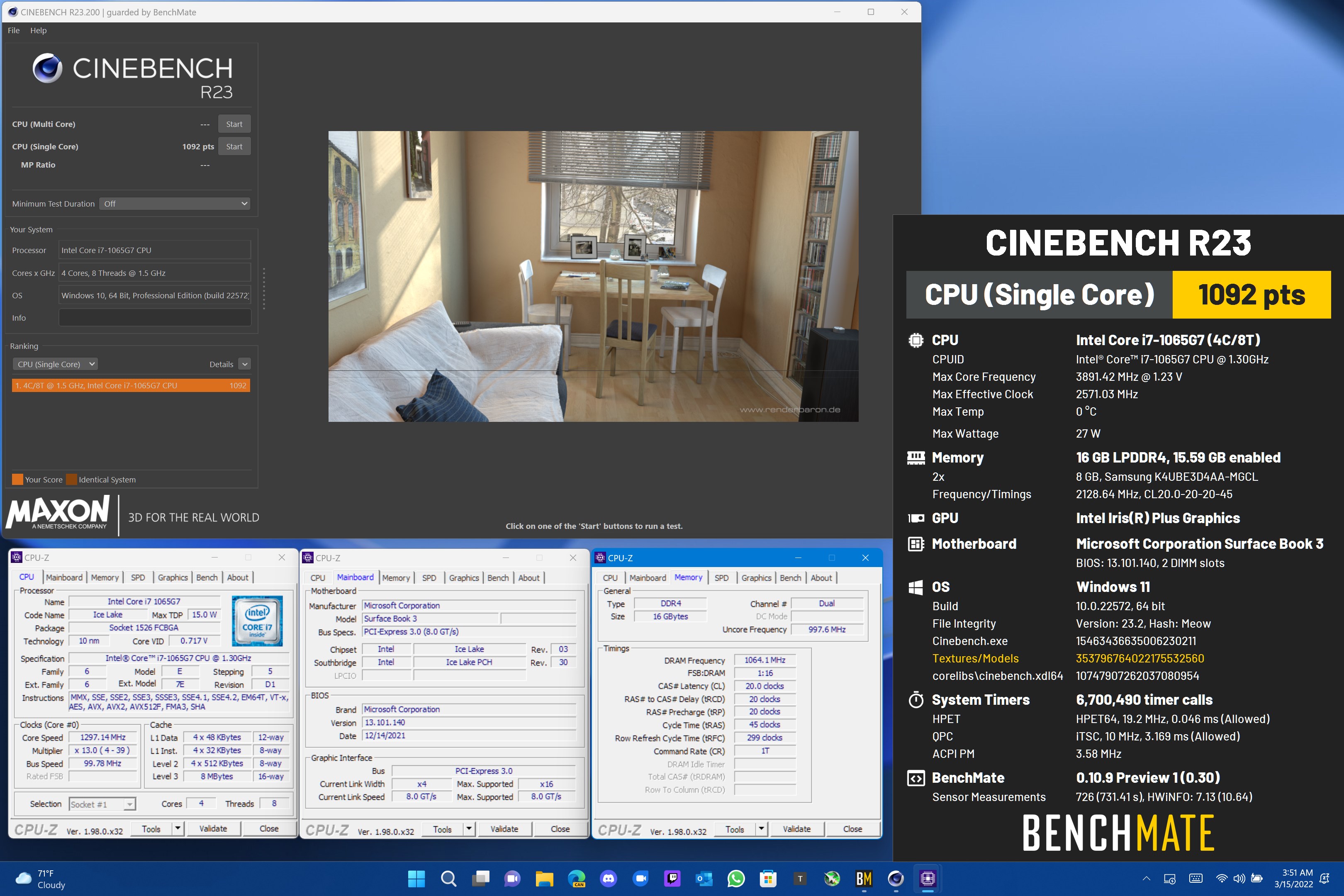
Task: Launch Teams Chat icon on taskbar
Action: (x=513, y=878)
